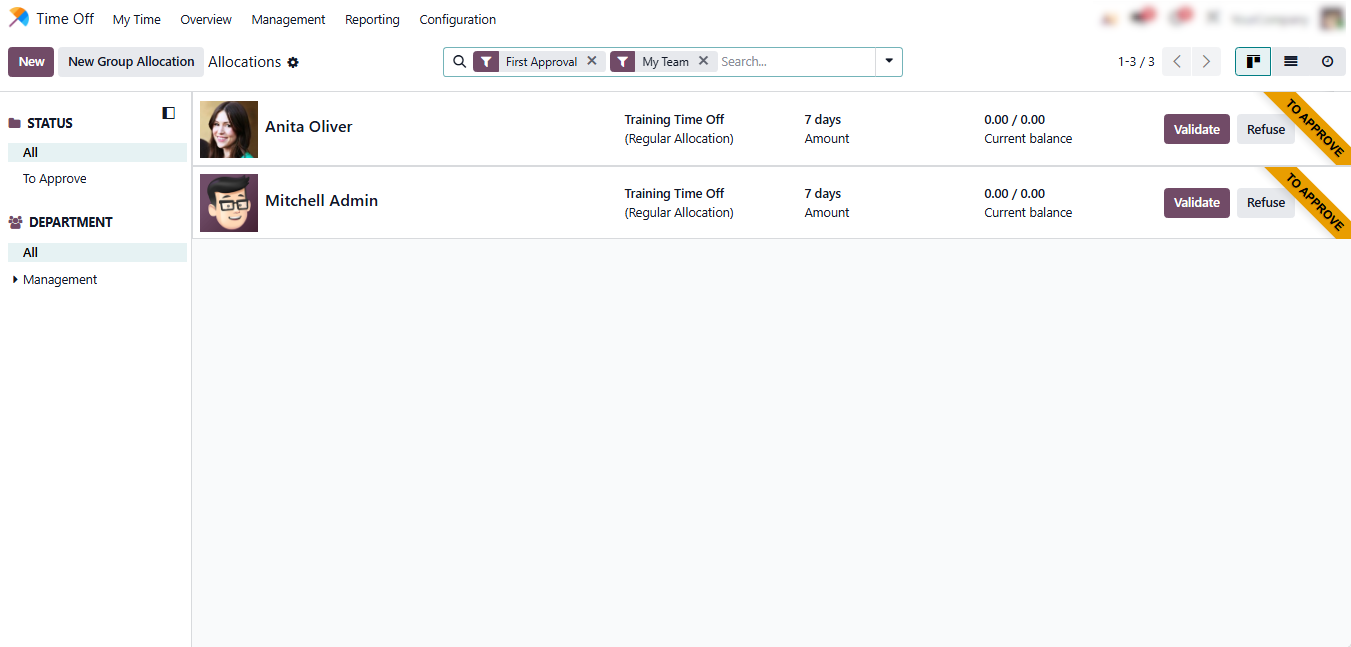The image size is (1351, 647).
Task: Remove the My Team filter
Action: [703, 61]
